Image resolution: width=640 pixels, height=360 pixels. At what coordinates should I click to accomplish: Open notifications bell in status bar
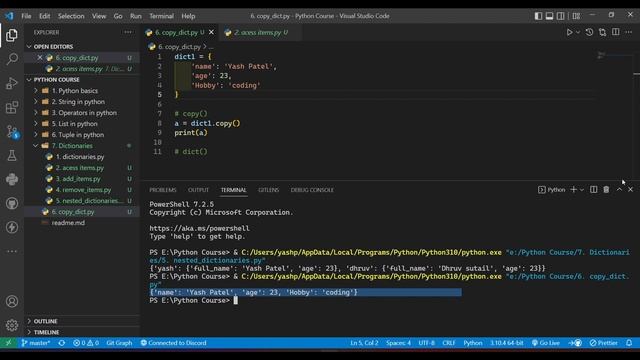click(629, 343)
